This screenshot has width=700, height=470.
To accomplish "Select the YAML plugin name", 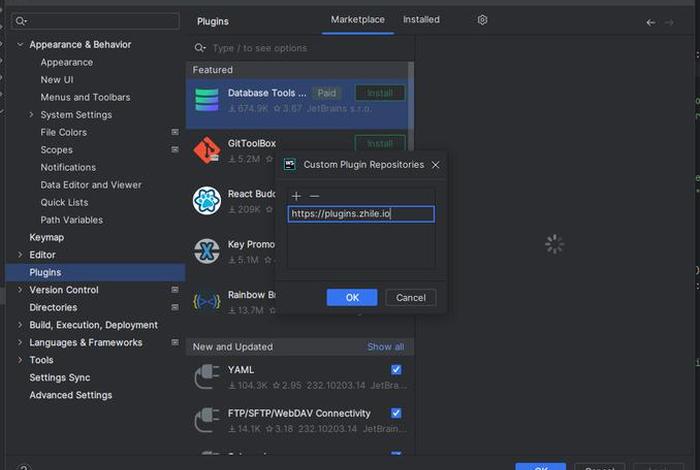I will pos(241,370).
